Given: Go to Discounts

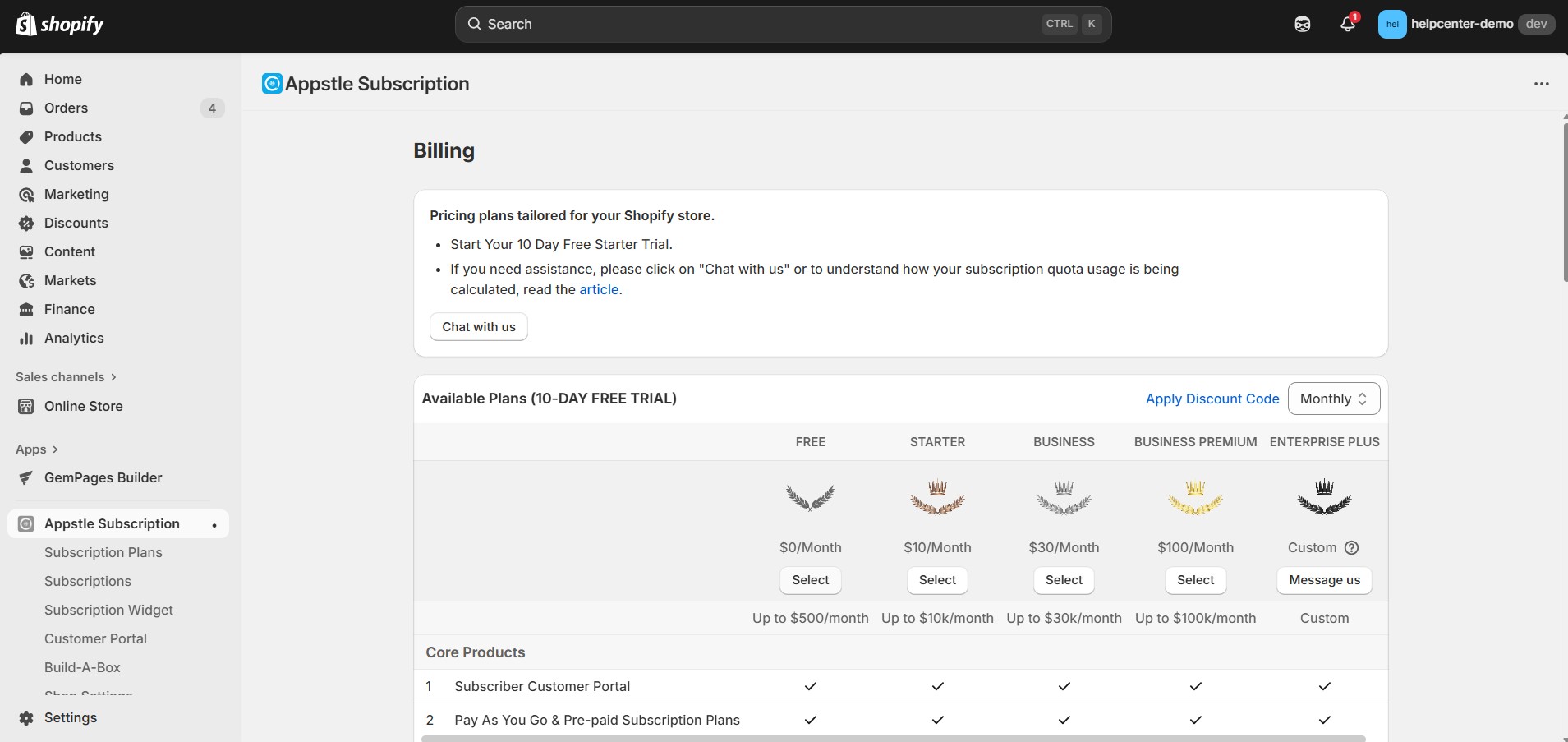Looking at the screenshot, I should (x=76, y=223).
